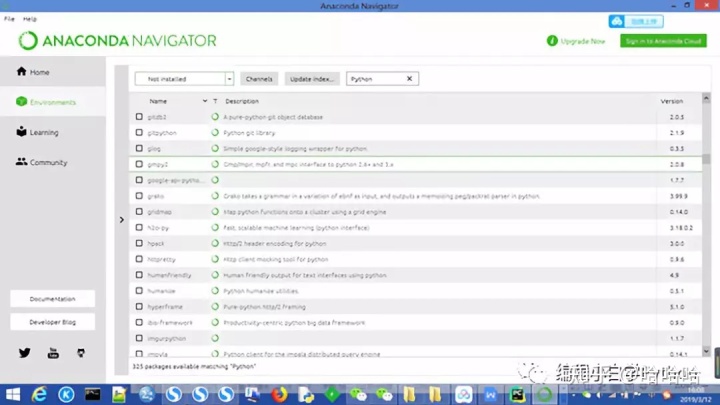Click the Update index button
720x405 pixels.
(312, 79)
